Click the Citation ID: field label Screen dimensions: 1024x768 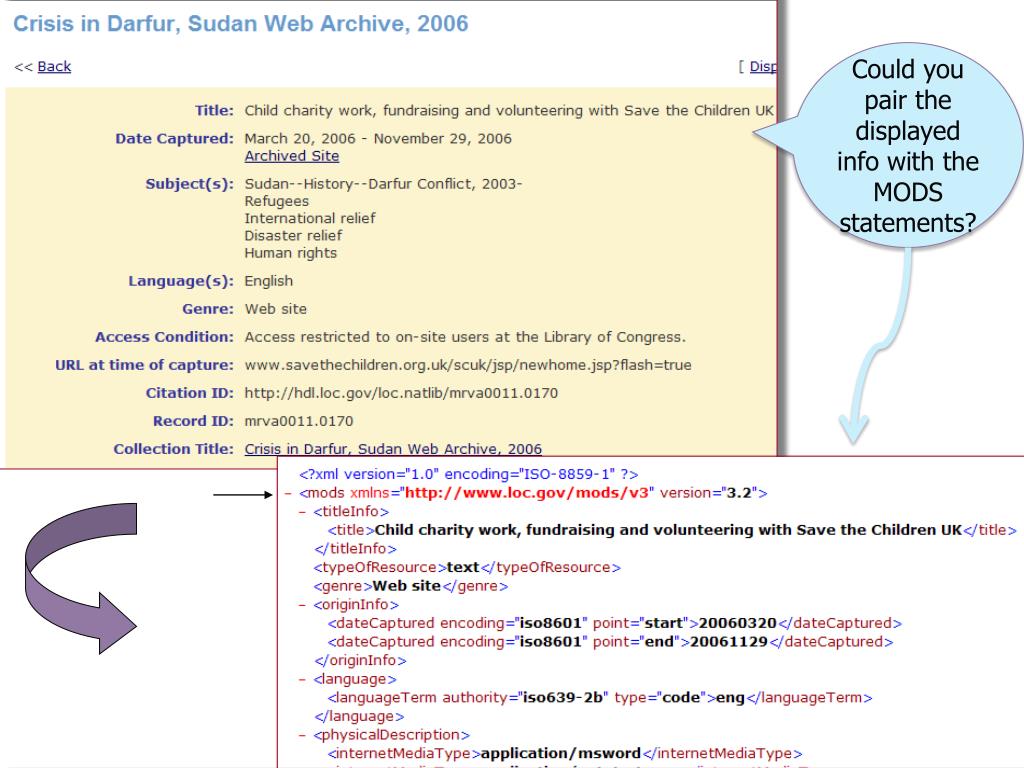189,393
